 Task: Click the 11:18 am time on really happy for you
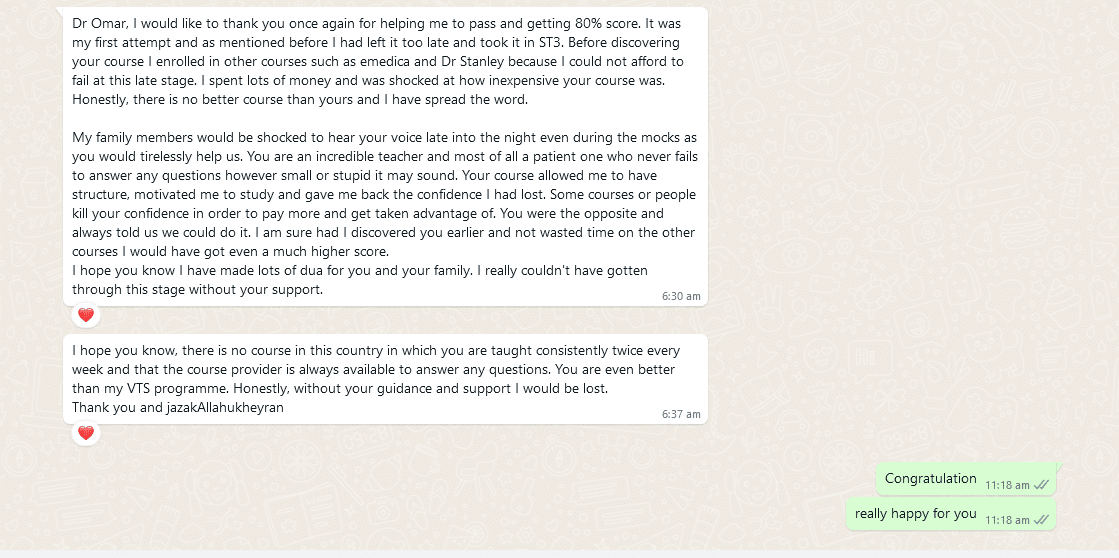click(1007, 520)
